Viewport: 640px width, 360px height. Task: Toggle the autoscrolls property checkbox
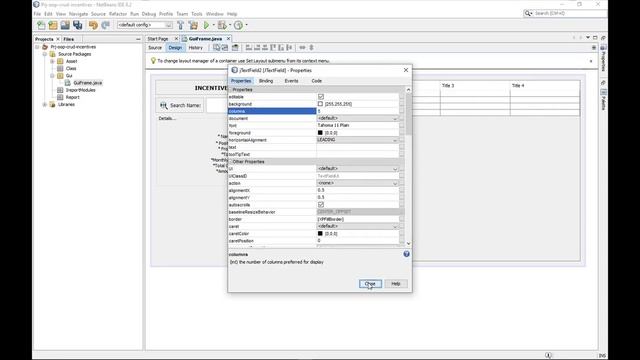pos(320,204)
